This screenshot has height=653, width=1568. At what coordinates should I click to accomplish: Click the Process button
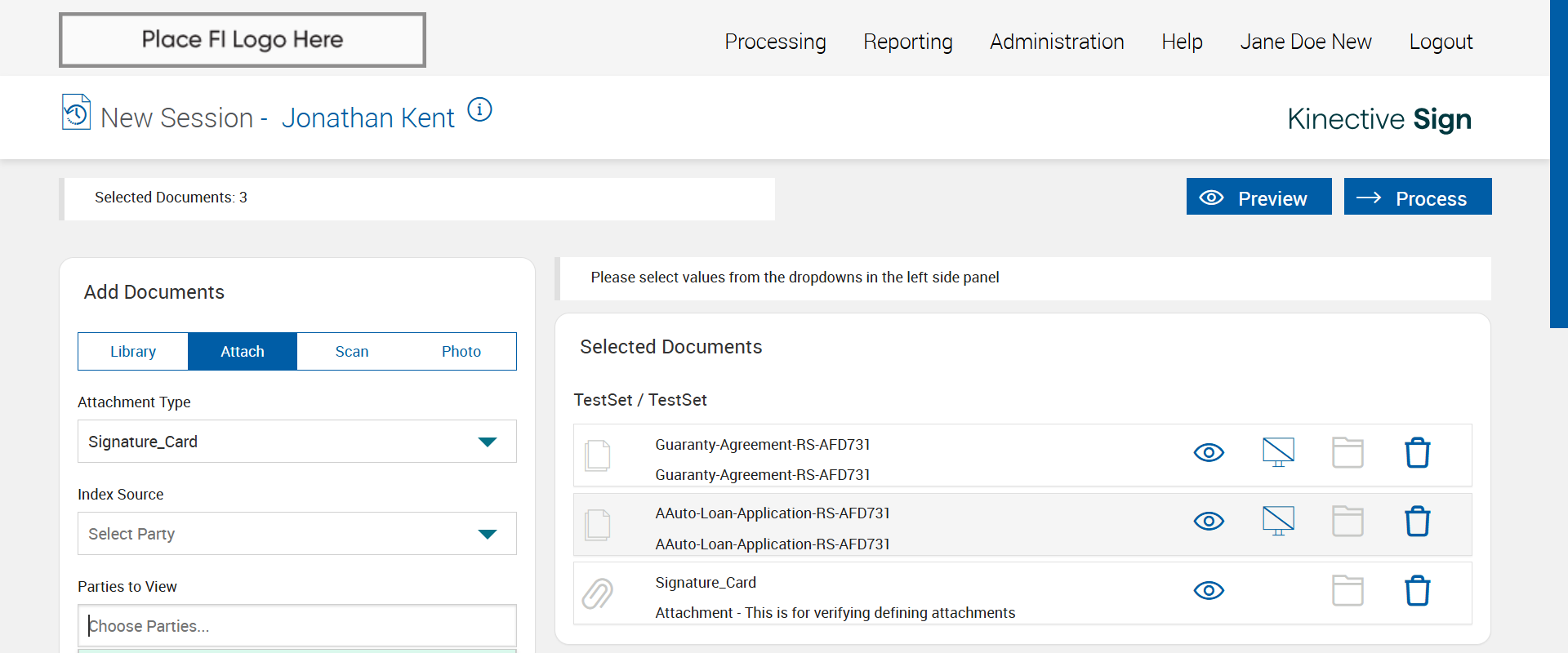[x=1418, y=198]
